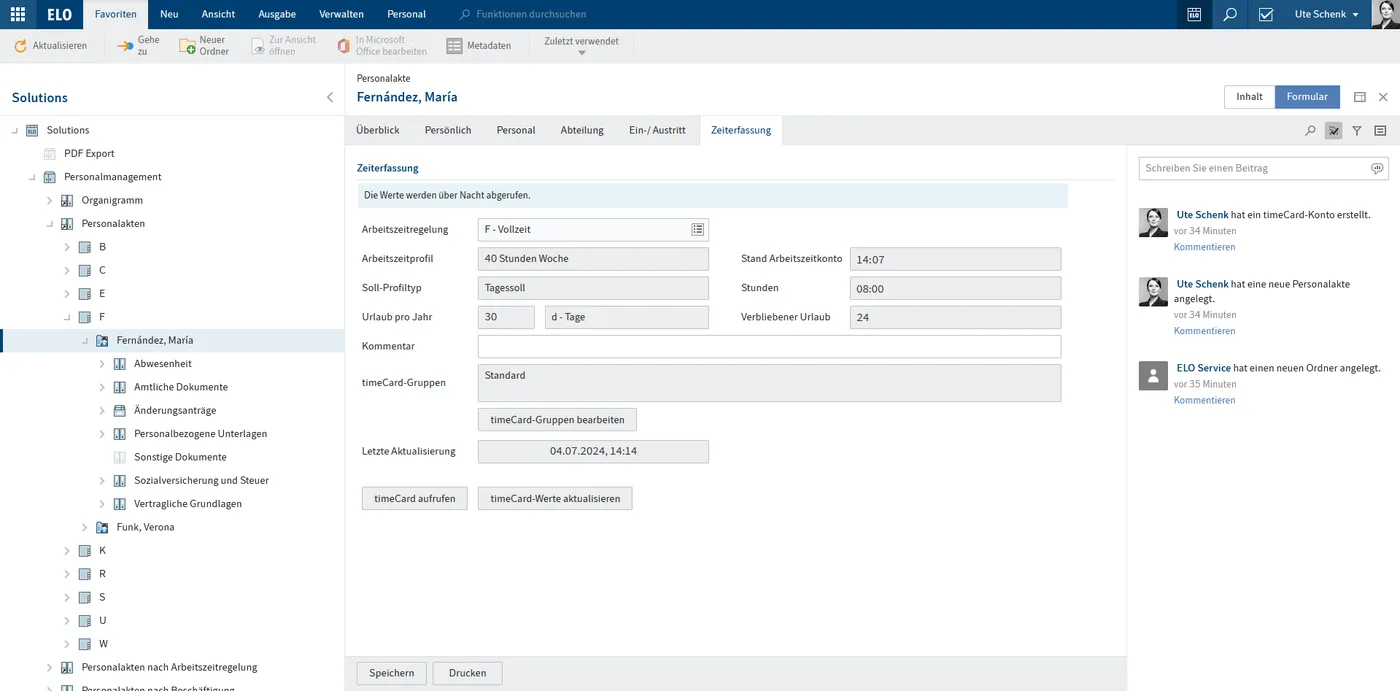Expand folder E in the tree

pos(67,294)
